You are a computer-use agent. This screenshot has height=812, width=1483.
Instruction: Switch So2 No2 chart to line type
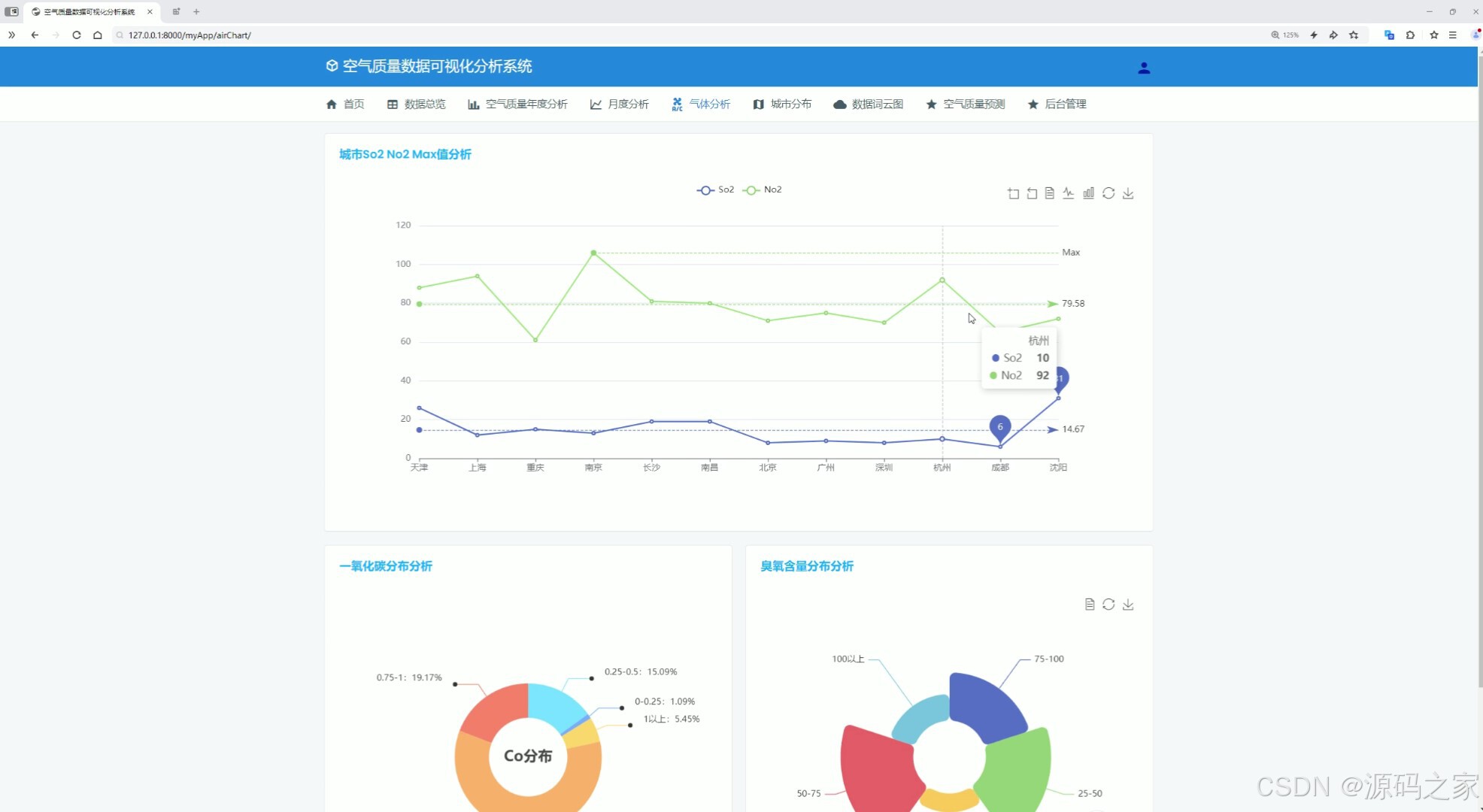click(1069, 194)
